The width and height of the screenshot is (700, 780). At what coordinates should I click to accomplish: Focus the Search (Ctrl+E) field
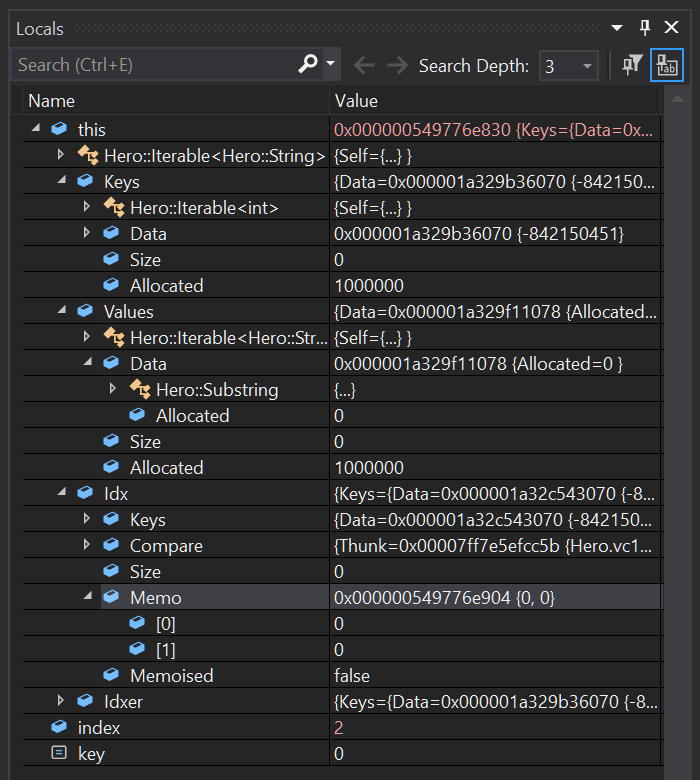pyautogui.click(x=154, y=65)
